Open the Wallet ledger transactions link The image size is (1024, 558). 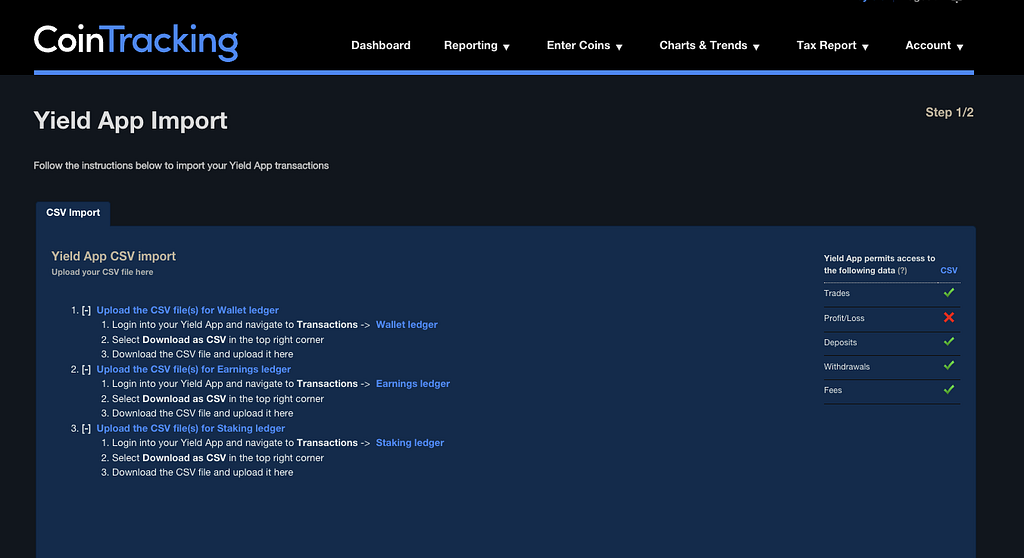407,325
